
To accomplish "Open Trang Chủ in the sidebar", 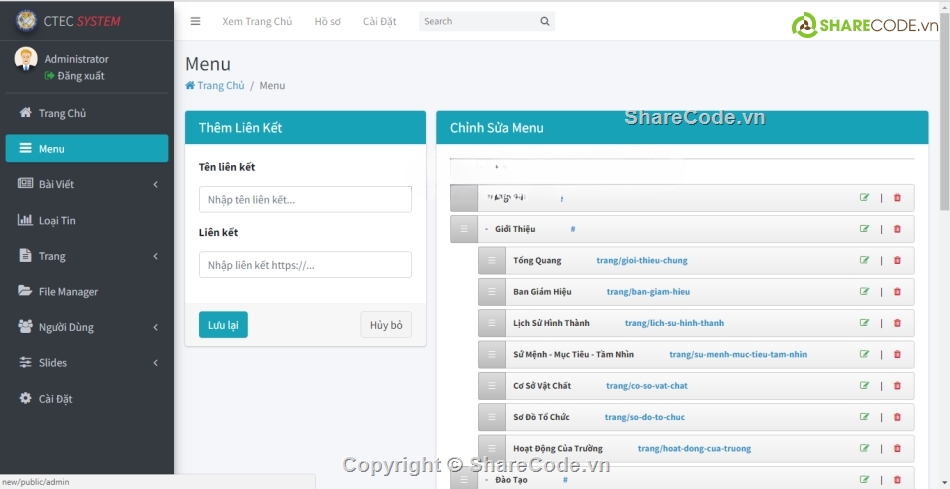I will tap(87, 113).
